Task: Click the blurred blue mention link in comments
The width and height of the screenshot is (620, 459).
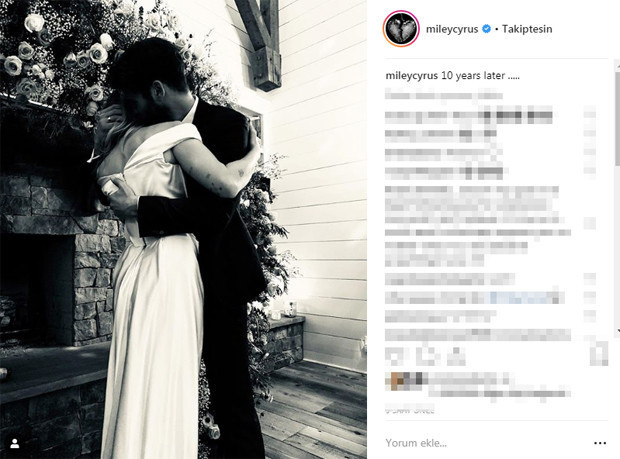Action: pyautogui.click(x=525, y=297)
